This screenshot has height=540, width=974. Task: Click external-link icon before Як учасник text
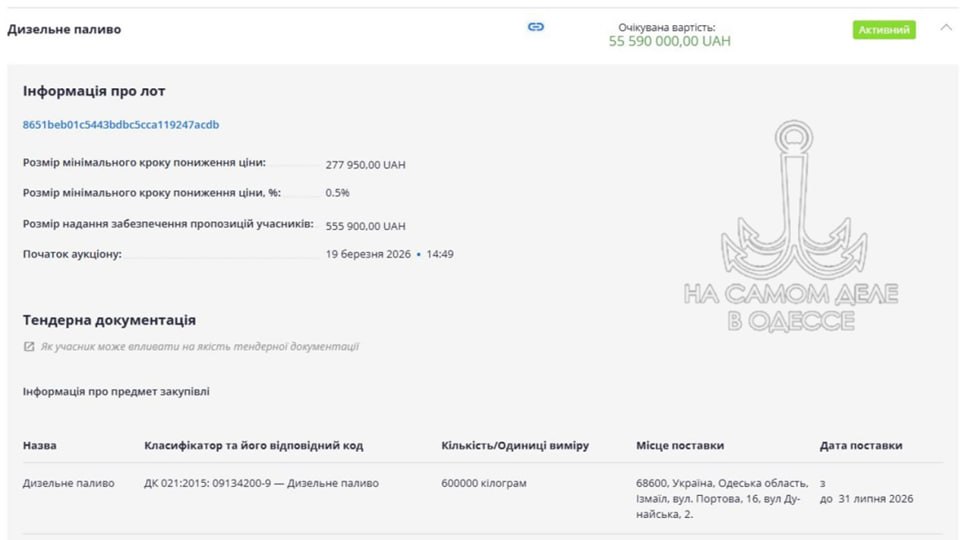(29, 347)
